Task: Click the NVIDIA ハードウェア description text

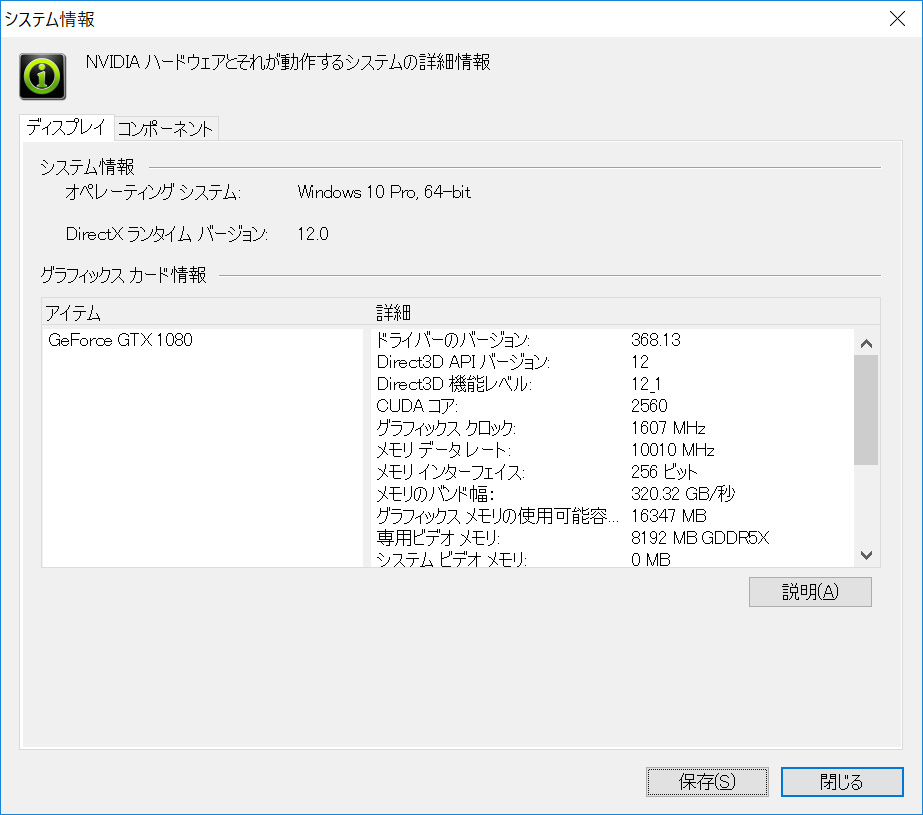Action: pyautogui.click(x=288, y=62)
